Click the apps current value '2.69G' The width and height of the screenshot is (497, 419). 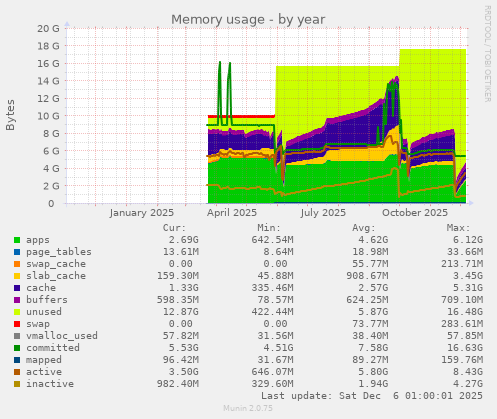[183, 240]
